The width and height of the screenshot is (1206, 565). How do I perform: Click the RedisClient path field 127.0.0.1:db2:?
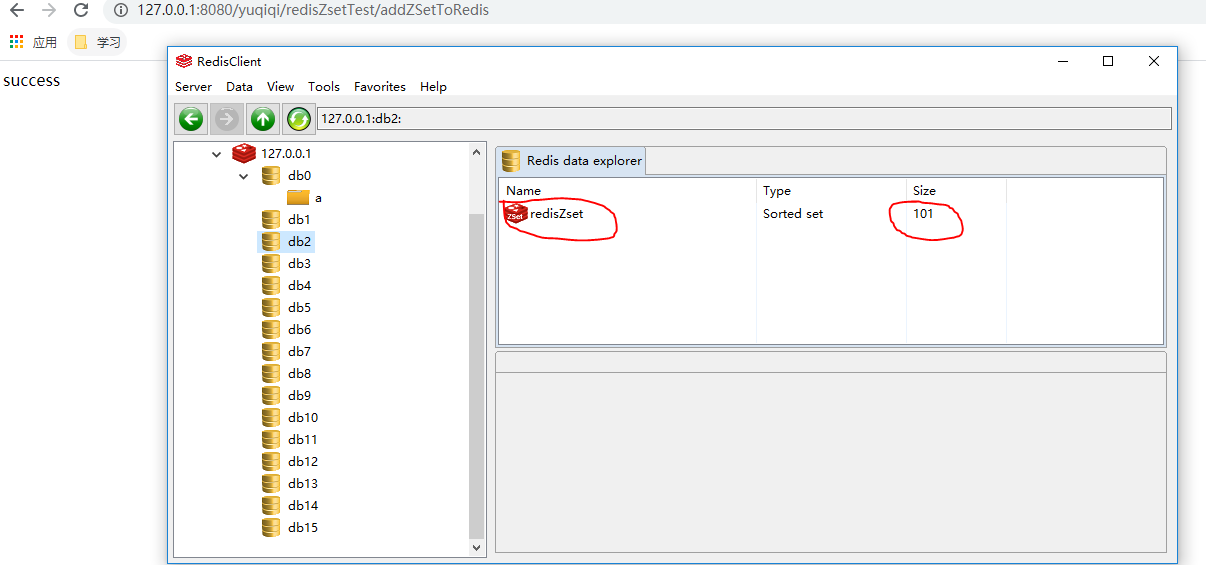pos(744,119)
